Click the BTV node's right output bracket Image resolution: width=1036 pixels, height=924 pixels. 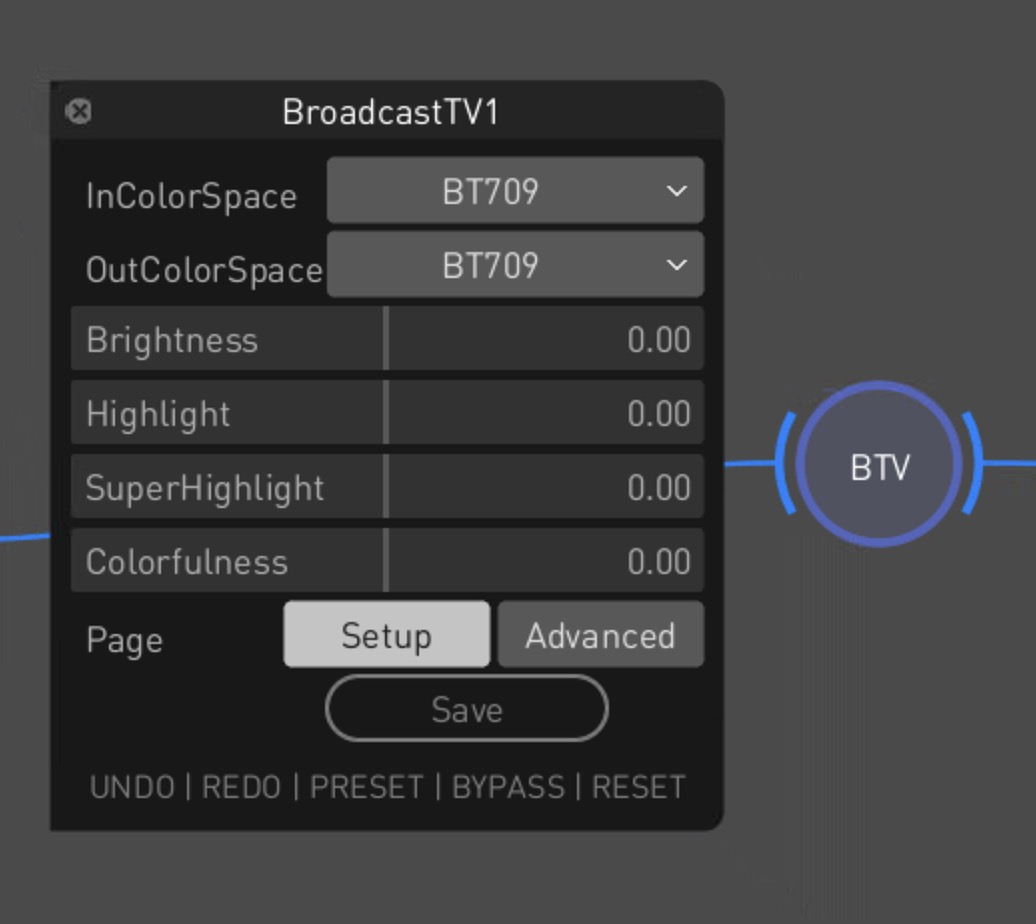coord(972,464)
